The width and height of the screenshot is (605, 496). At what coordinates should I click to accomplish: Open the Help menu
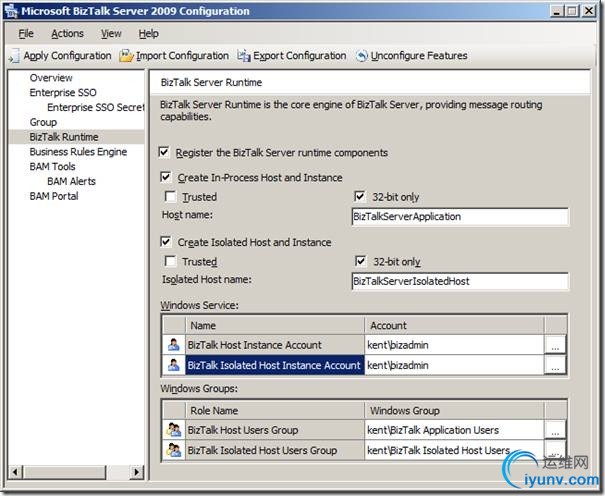pyautogui.click(x=149, y=34)
